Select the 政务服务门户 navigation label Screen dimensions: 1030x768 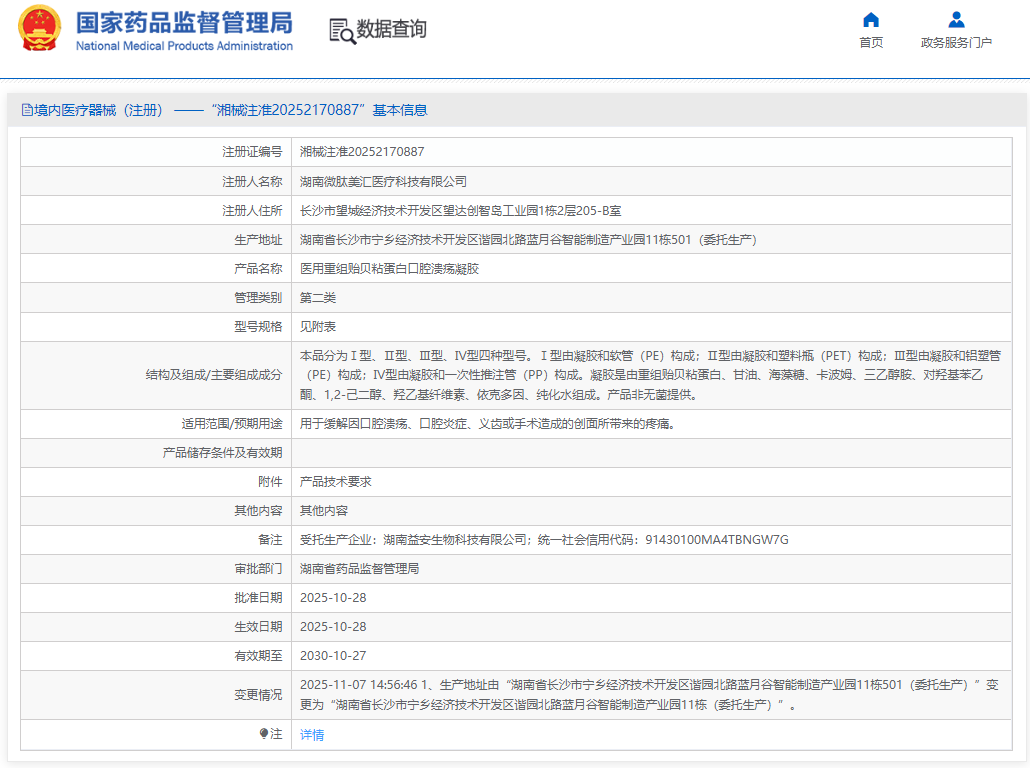pos(954,41)
